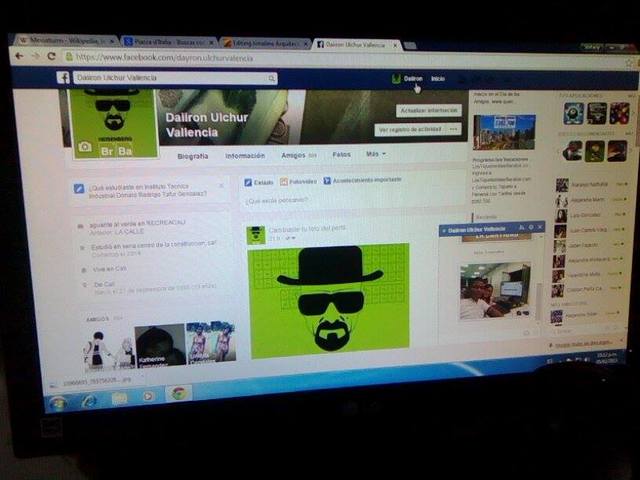Click the add-friends icon in the chat header
The image size is (640, 480).
pos(522,227)
